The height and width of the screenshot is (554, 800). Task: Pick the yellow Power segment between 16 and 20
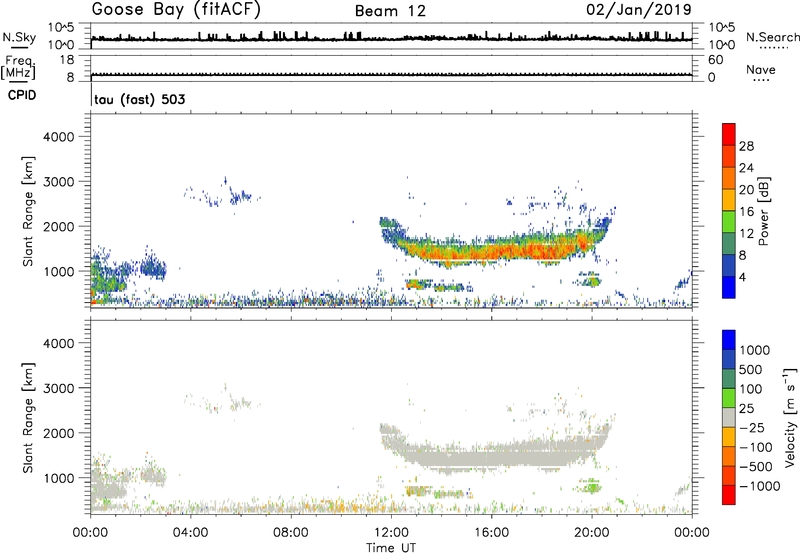729,200
